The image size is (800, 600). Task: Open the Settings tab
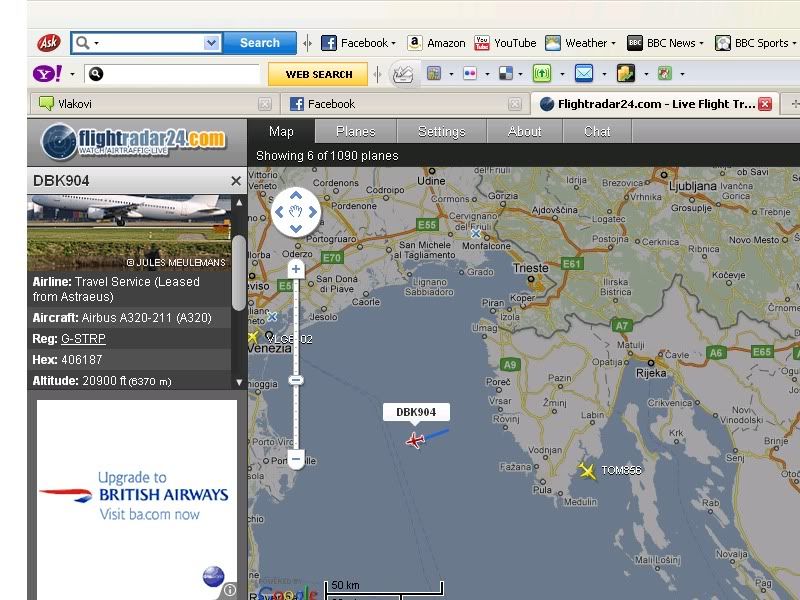click(442, 132)
